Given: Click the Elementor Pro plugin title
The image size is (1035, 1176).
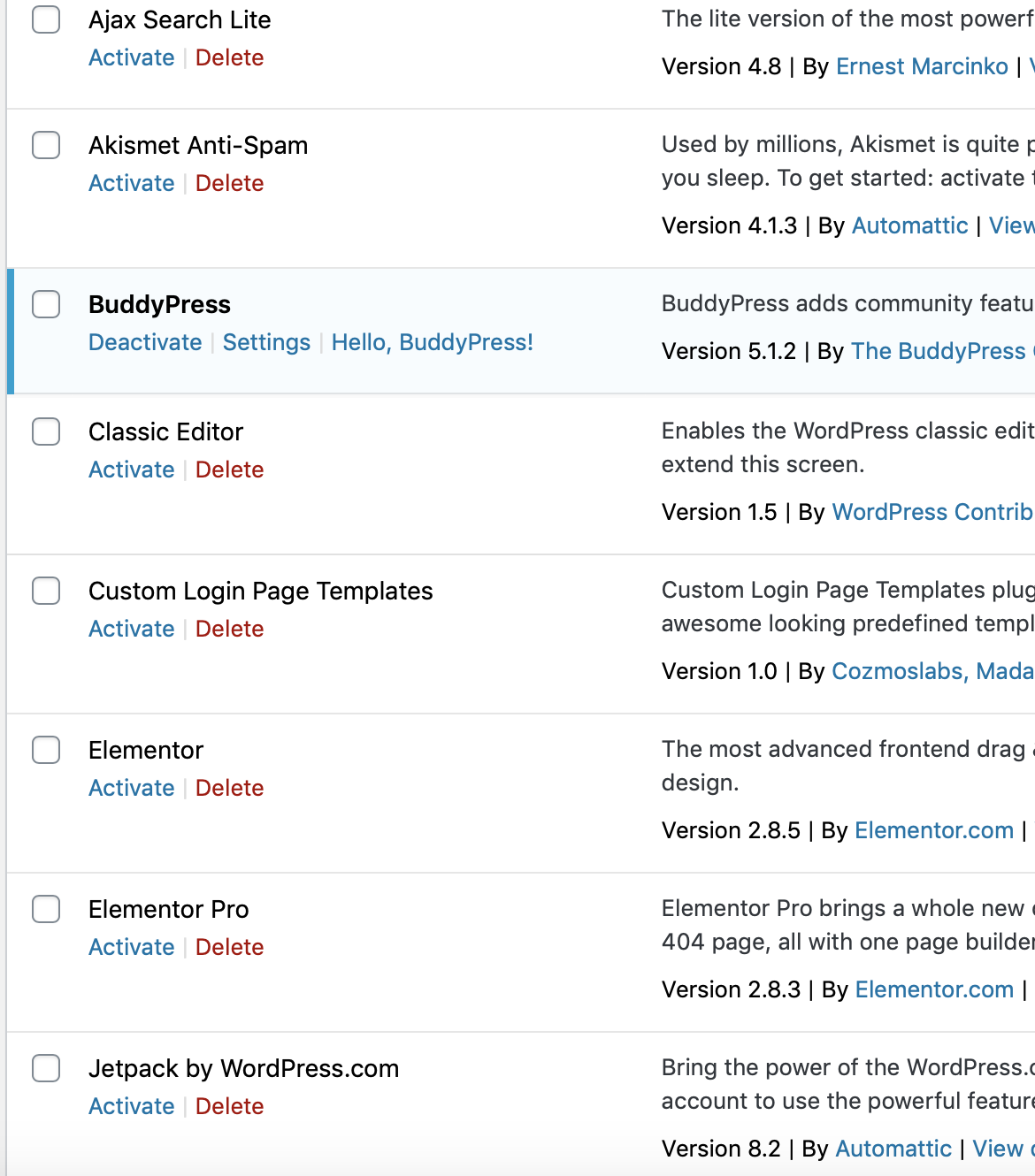Looking at the screenshot, I should [x=168, y=909].
